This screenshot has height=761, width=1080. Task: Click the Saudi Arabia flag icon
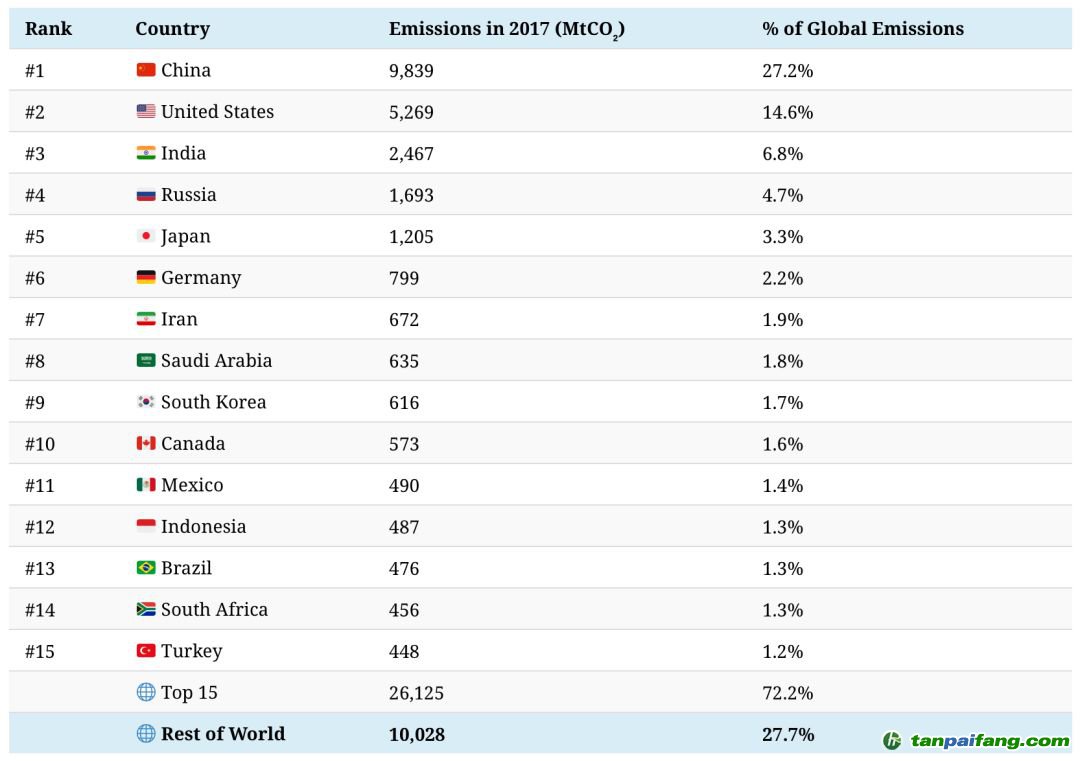[146, 360]
